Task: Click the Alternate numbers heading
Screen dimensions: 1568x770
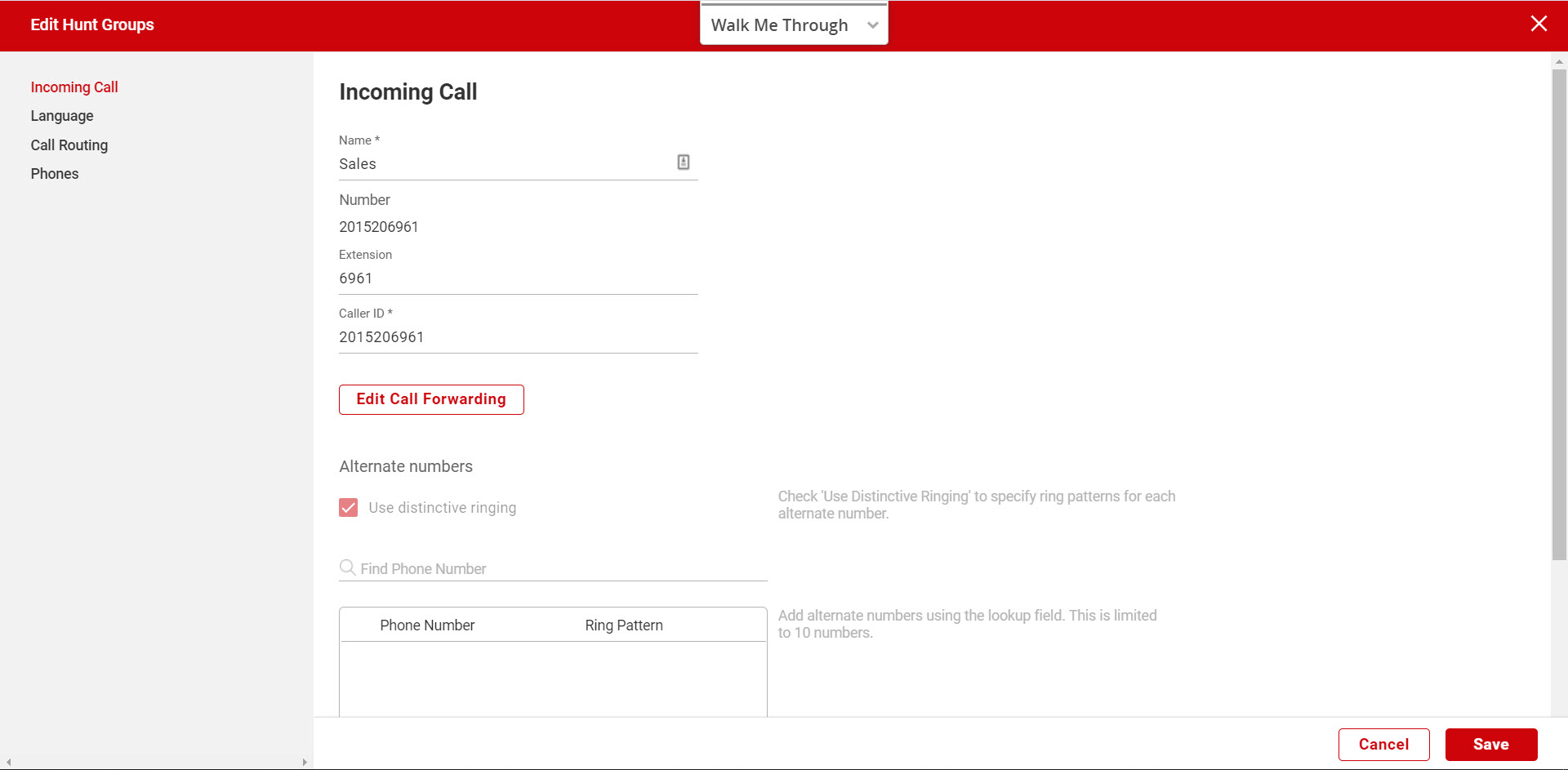Action: pyautogui.click(x=406, y=466)
